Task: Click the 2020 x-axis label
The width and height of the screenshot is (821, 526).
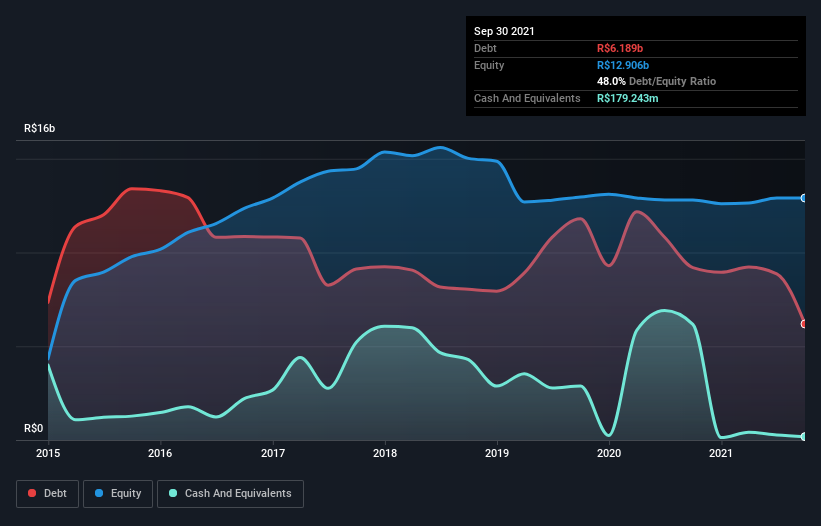Action: (x=609, y=453)
